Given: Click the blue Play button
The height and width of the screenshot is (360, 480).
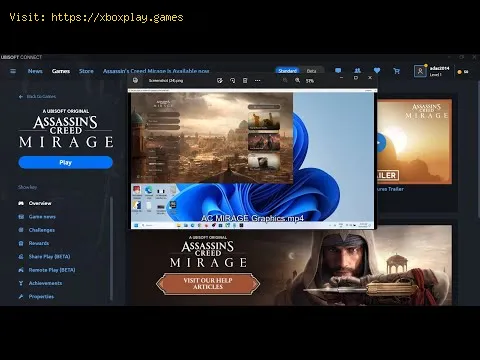Looking at the screenshot, I should point(66,162).
